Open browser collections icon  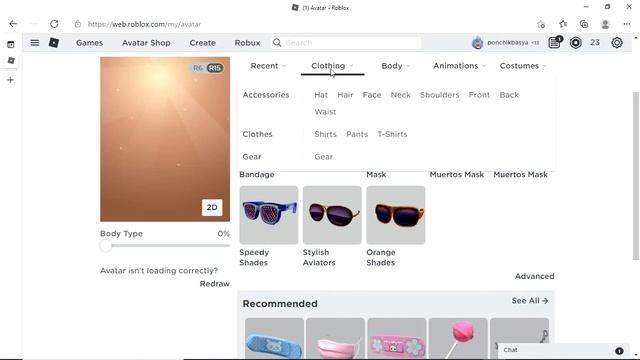coord(584,24)
